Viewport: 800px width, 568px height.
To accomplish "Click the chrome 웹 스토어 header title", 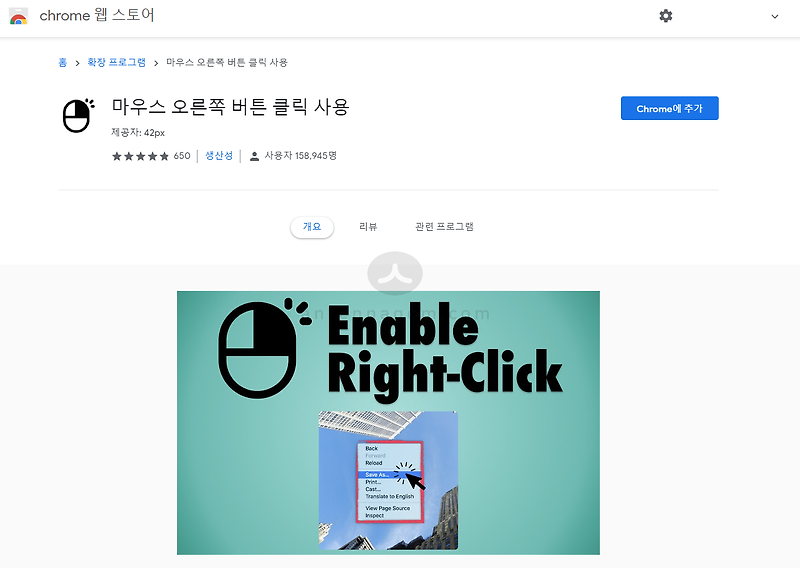I will point(97,15).
